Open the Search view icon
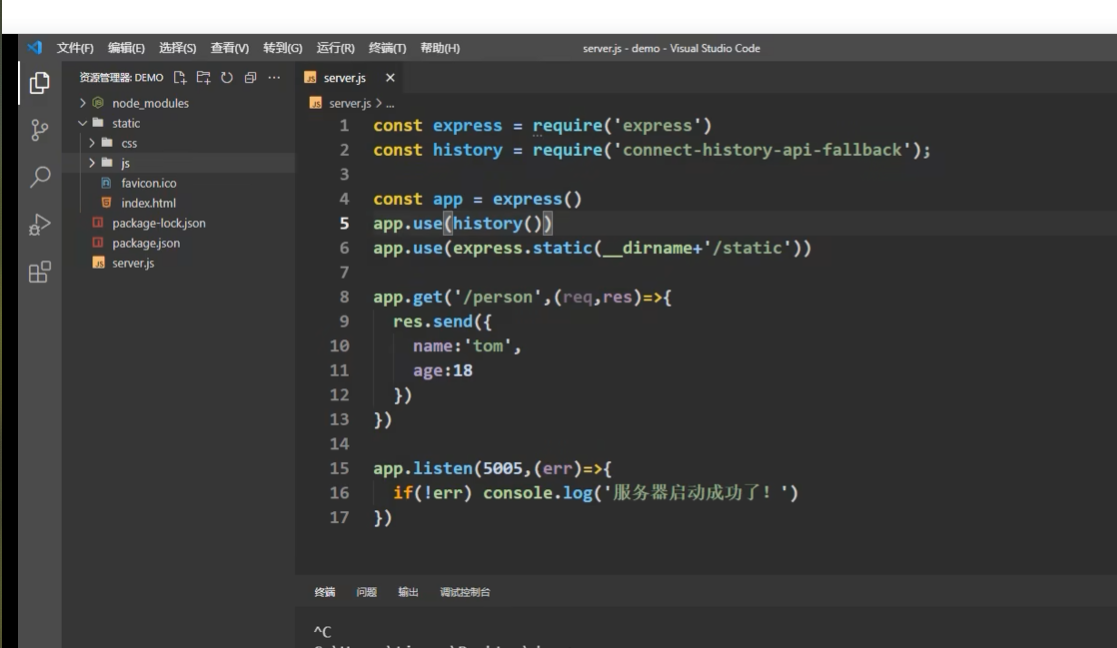The image size is (1117, 648). click(40, 177)
